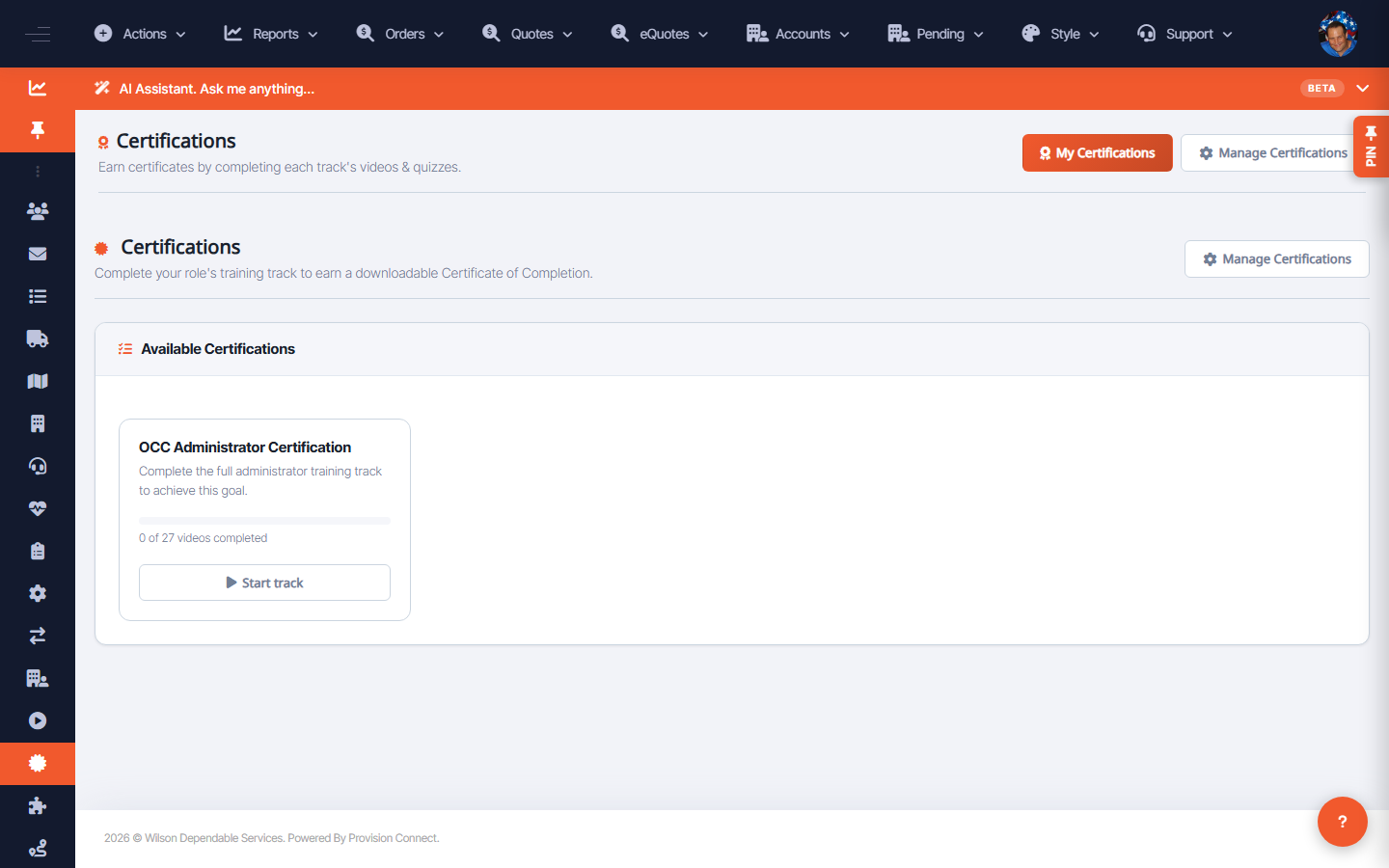
Task: Click the certification videos progress bar
Action: point(264,521)
